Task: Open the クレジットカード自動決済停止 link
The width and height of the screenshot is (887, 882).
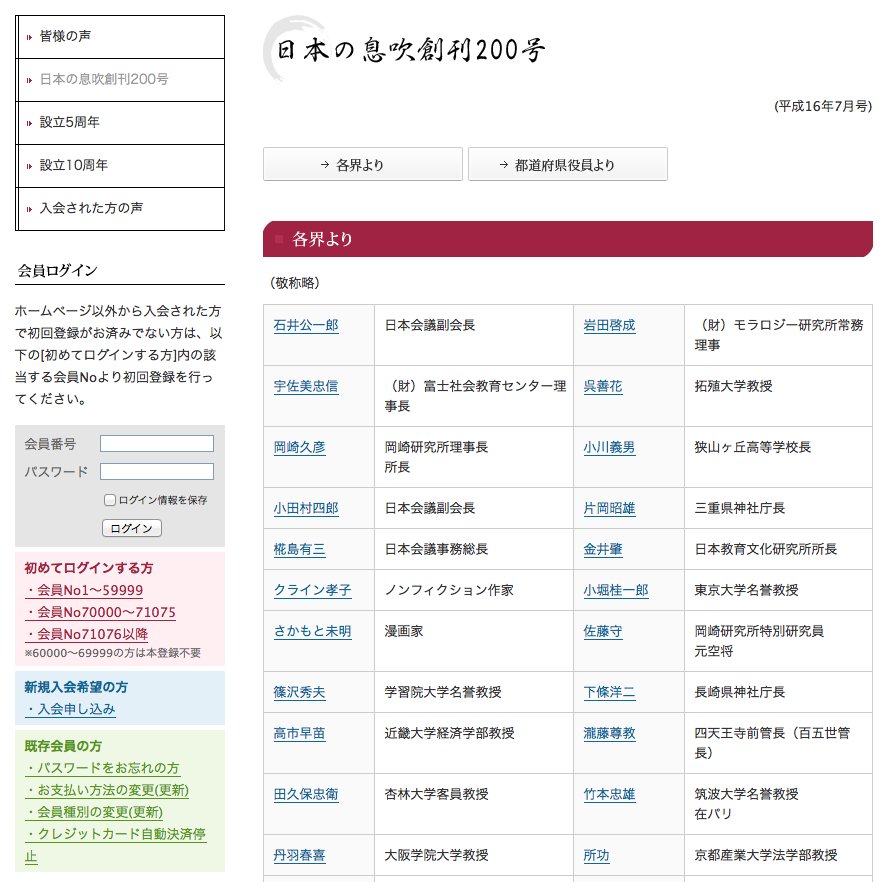Action: (x=115, y=834)
